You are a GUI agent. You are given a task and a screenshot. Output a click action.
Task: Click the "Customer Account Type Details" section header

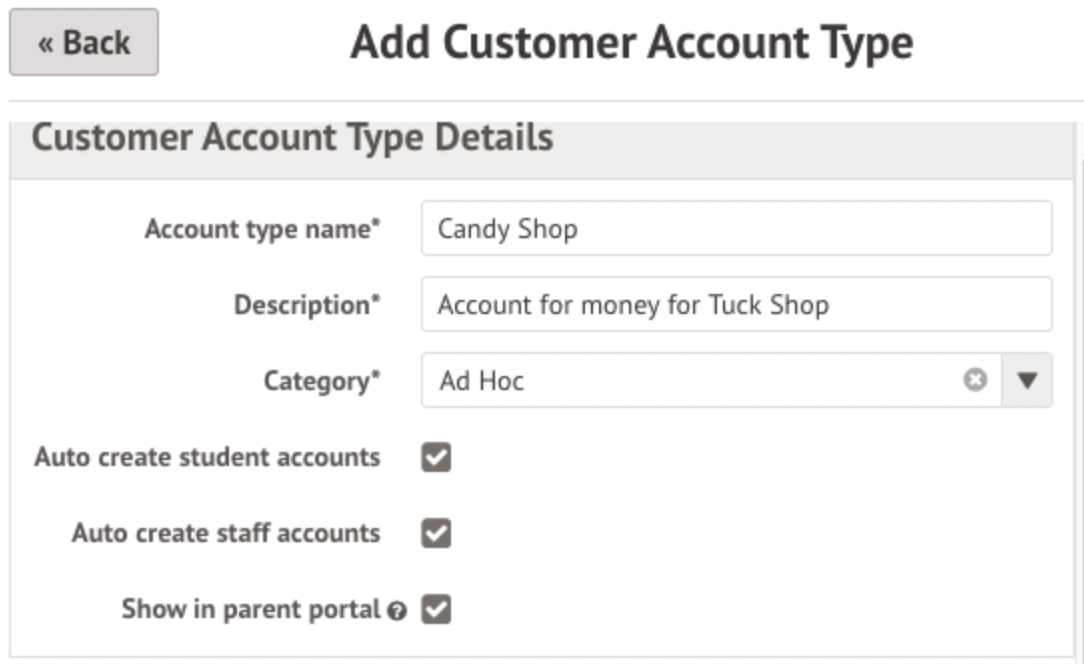[292, 137]
